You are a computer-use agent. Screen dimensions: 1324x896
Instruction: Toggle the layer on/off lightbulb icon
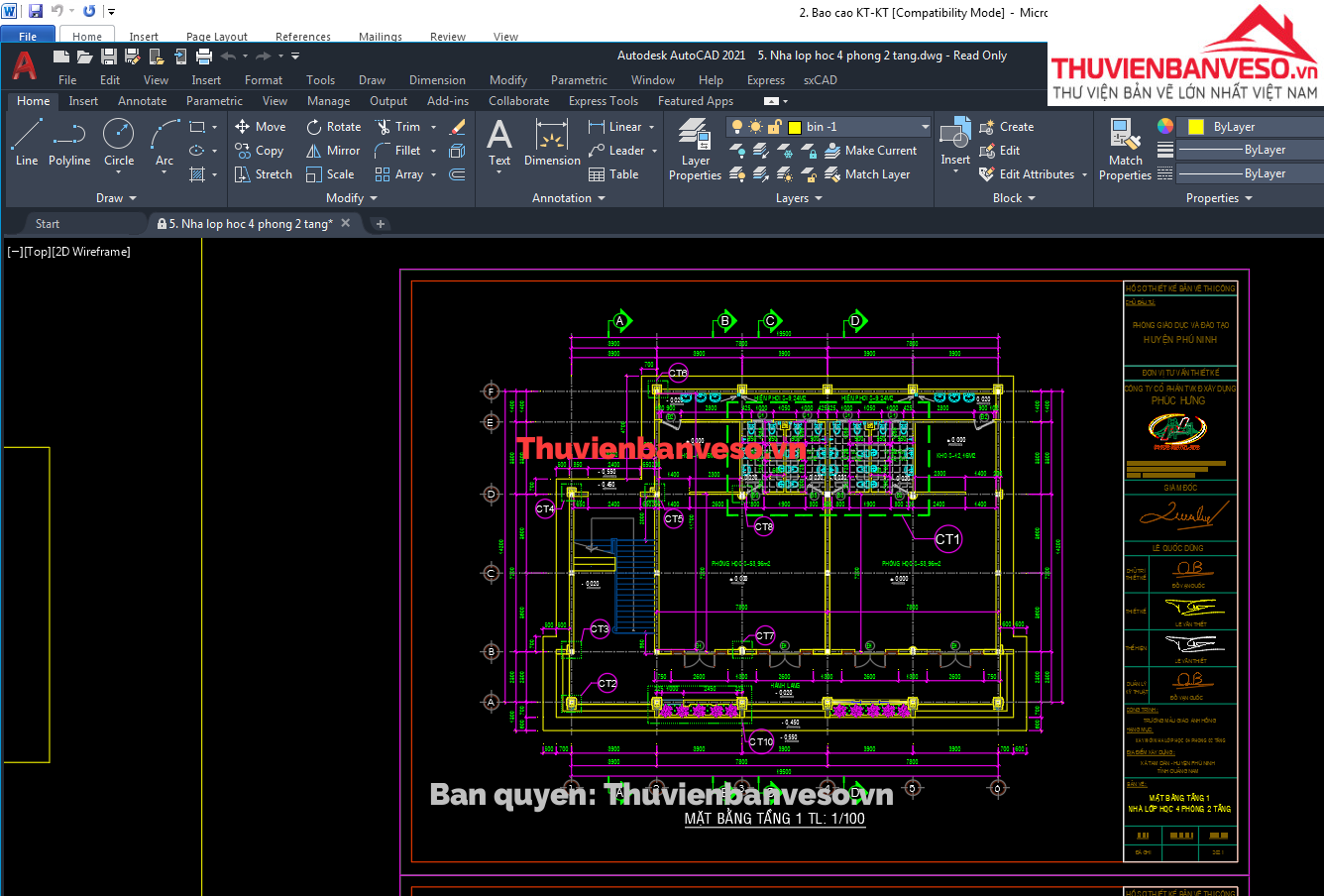[736, 127]
